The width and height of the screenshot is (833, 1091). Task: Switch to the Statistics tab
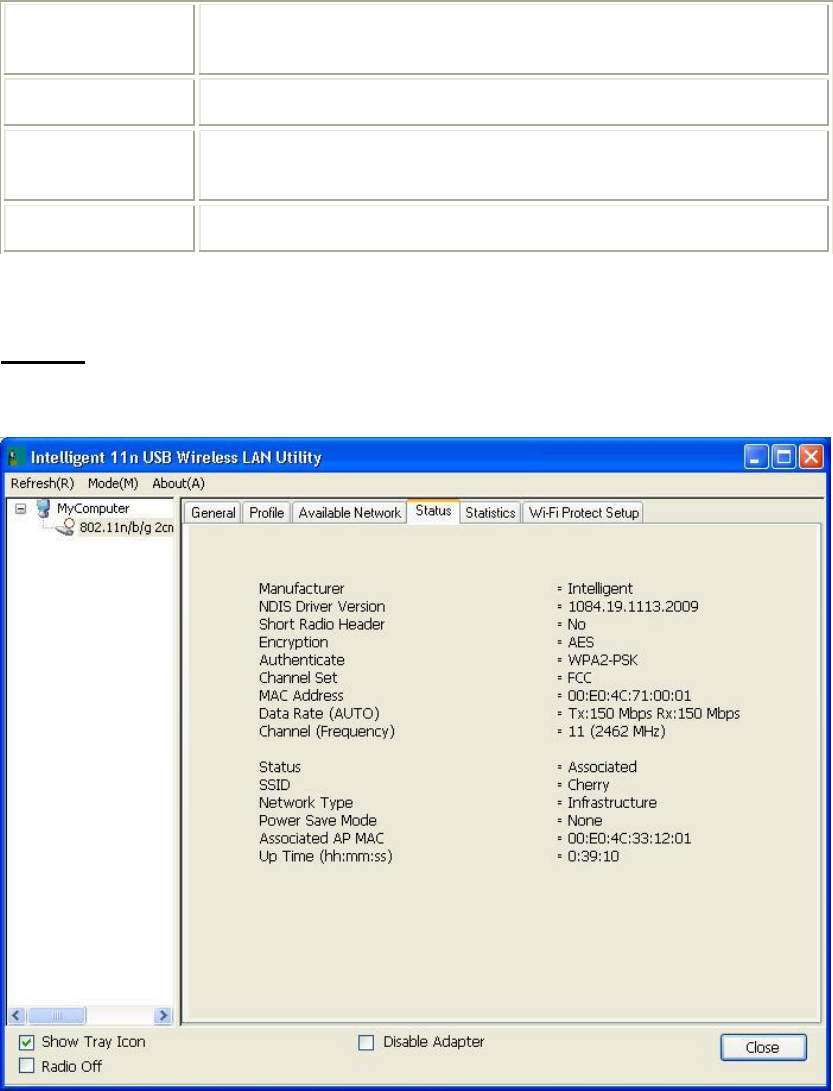click(x=490, y=513)
